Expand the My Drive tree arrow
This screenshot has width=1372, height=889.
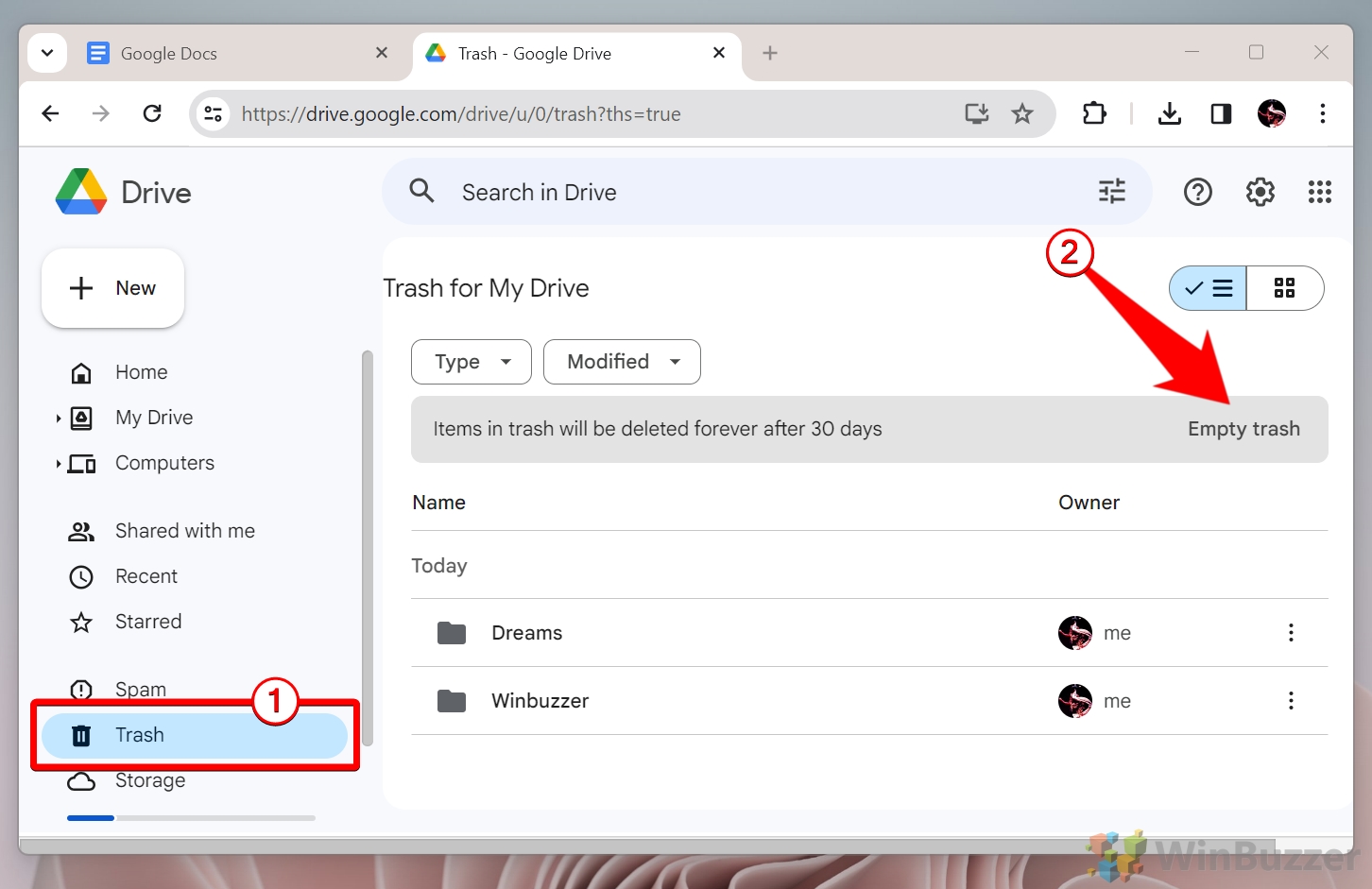pos(58,418)
